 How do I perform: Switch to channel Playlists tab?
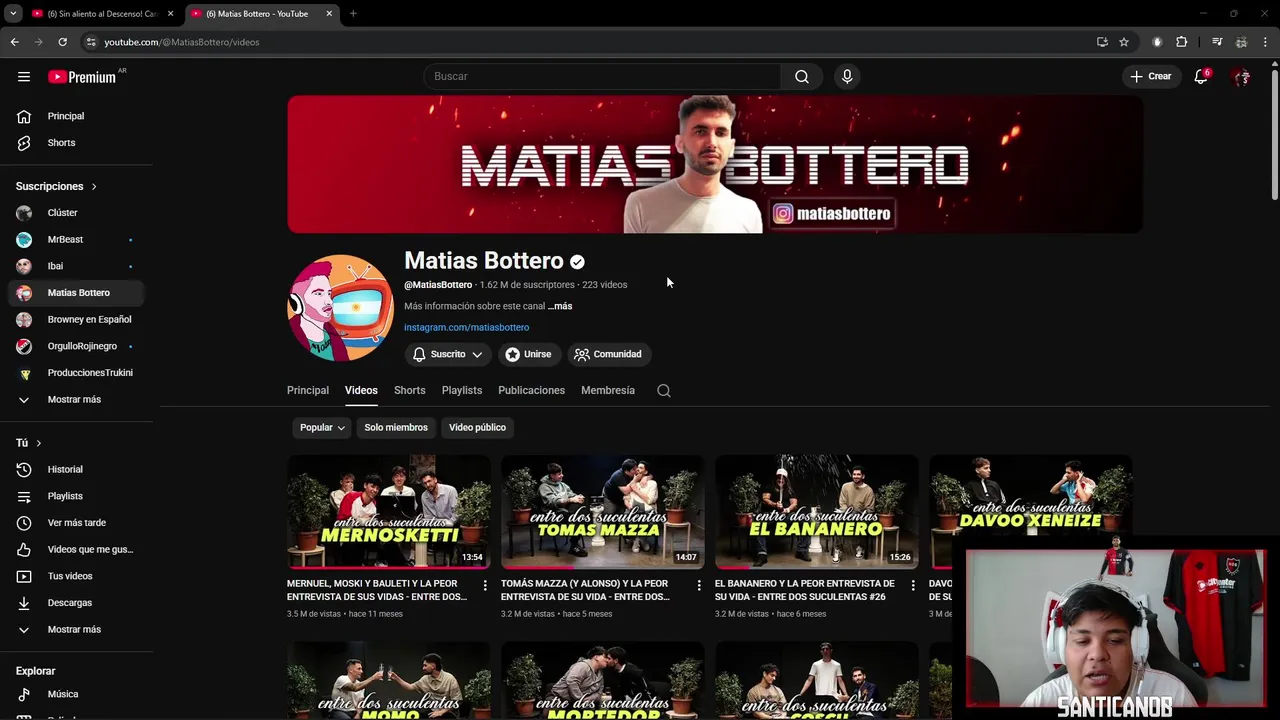pos(462,390)
